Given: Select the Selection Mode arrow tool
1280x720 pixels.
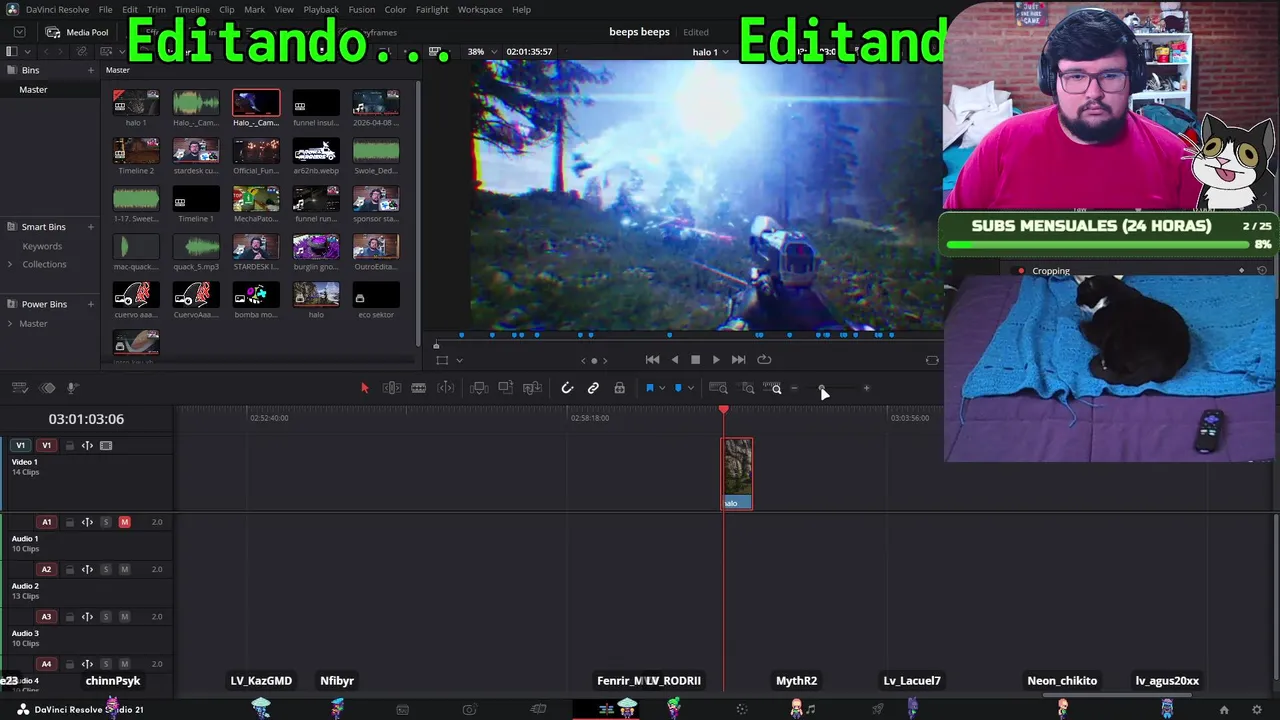Looking at the screenshot, I should 365,388.
